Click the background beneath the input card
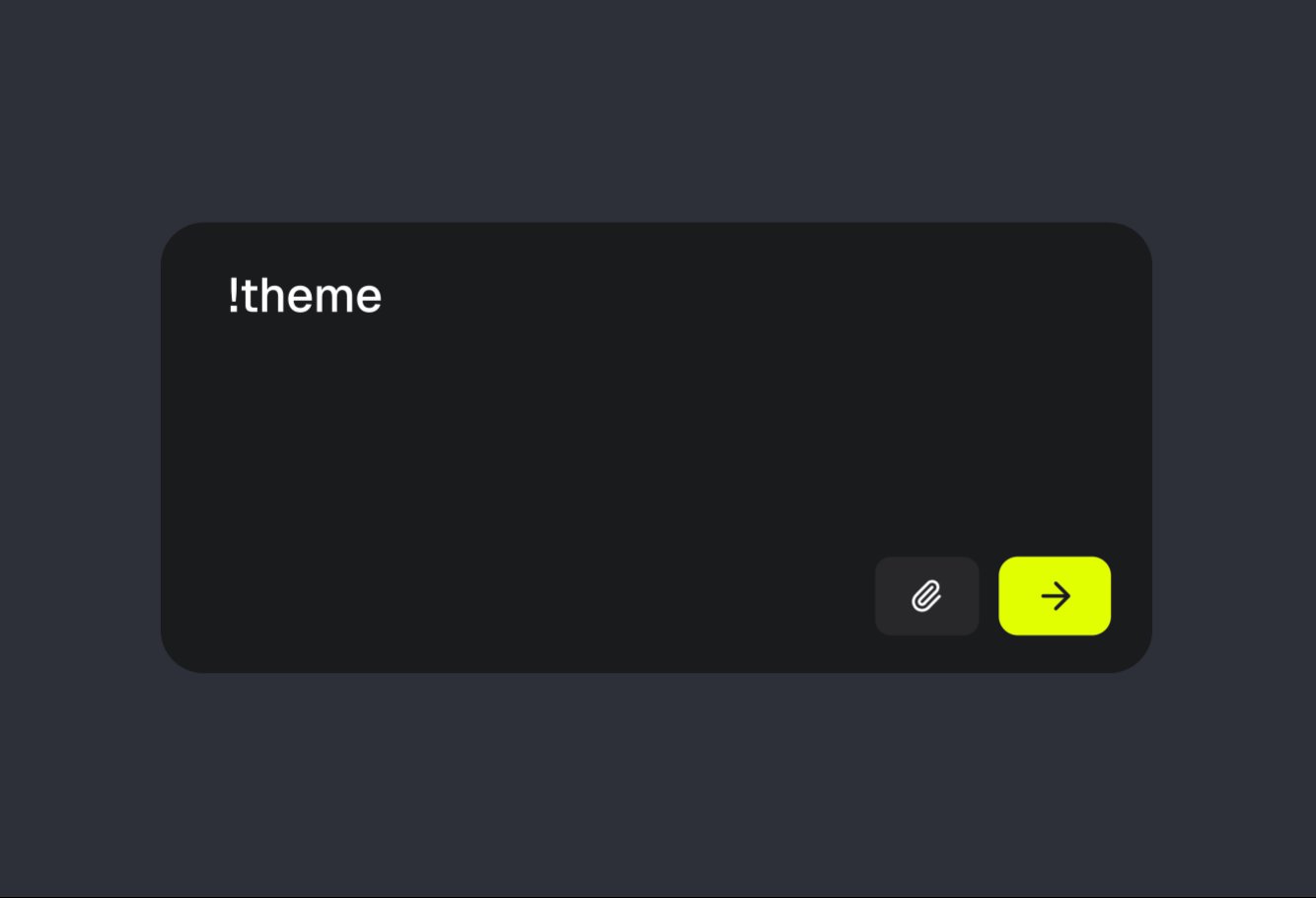This screenshot has width=1316, height=898. pos(657,789)
